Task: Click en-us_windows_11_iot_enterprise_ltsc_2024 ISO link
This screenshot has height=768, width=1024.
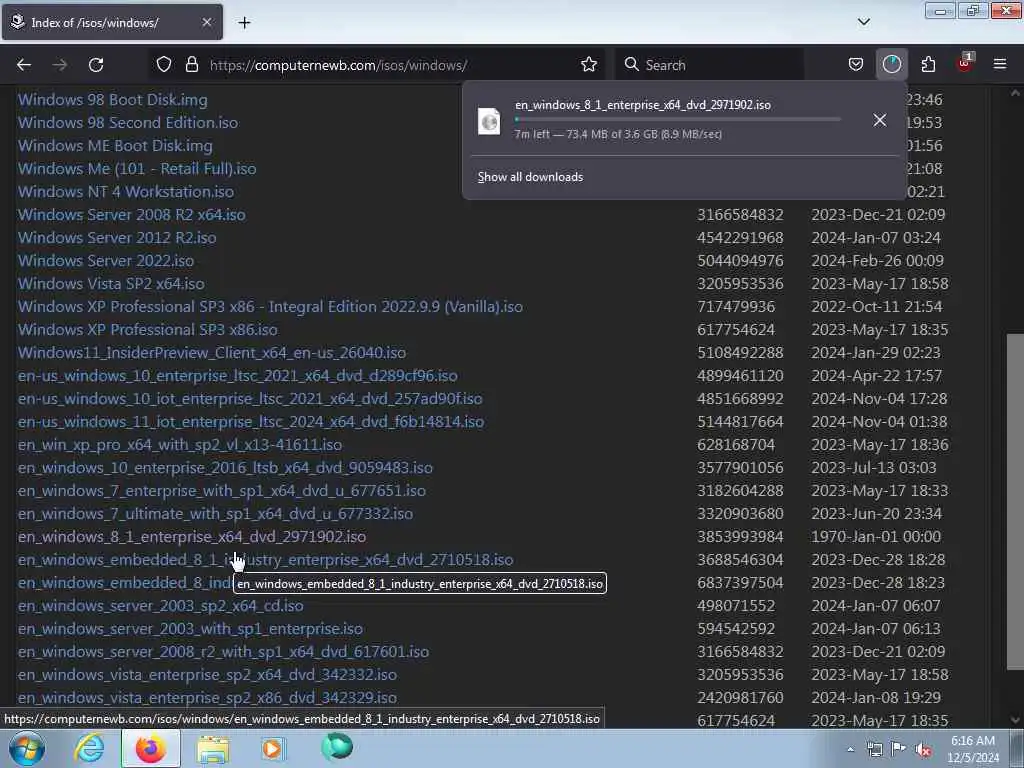Action: [x=251, y=422]
